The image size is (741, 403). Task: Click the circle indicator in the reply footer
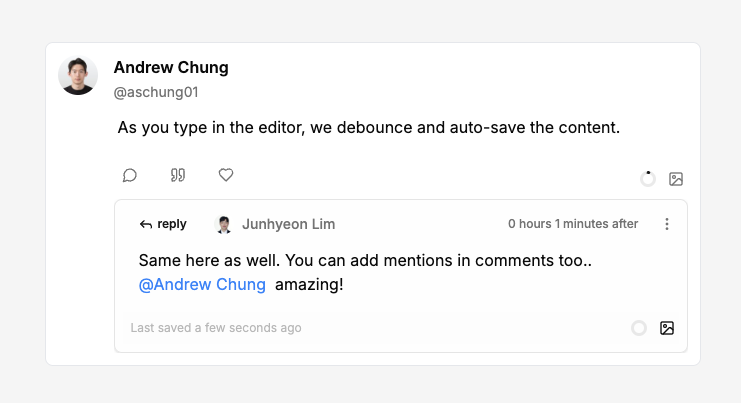[x=639, y=327]
